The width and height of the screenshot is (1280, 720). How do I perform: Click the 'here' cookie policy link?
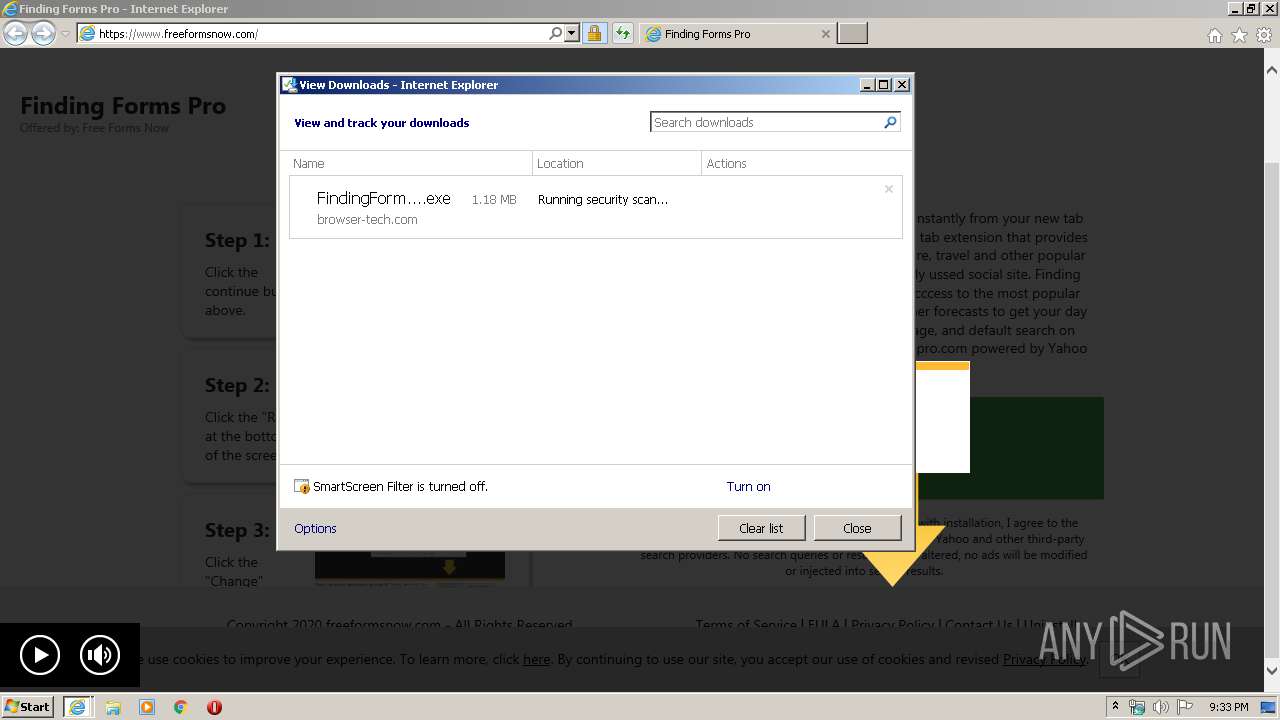(536, 659)
